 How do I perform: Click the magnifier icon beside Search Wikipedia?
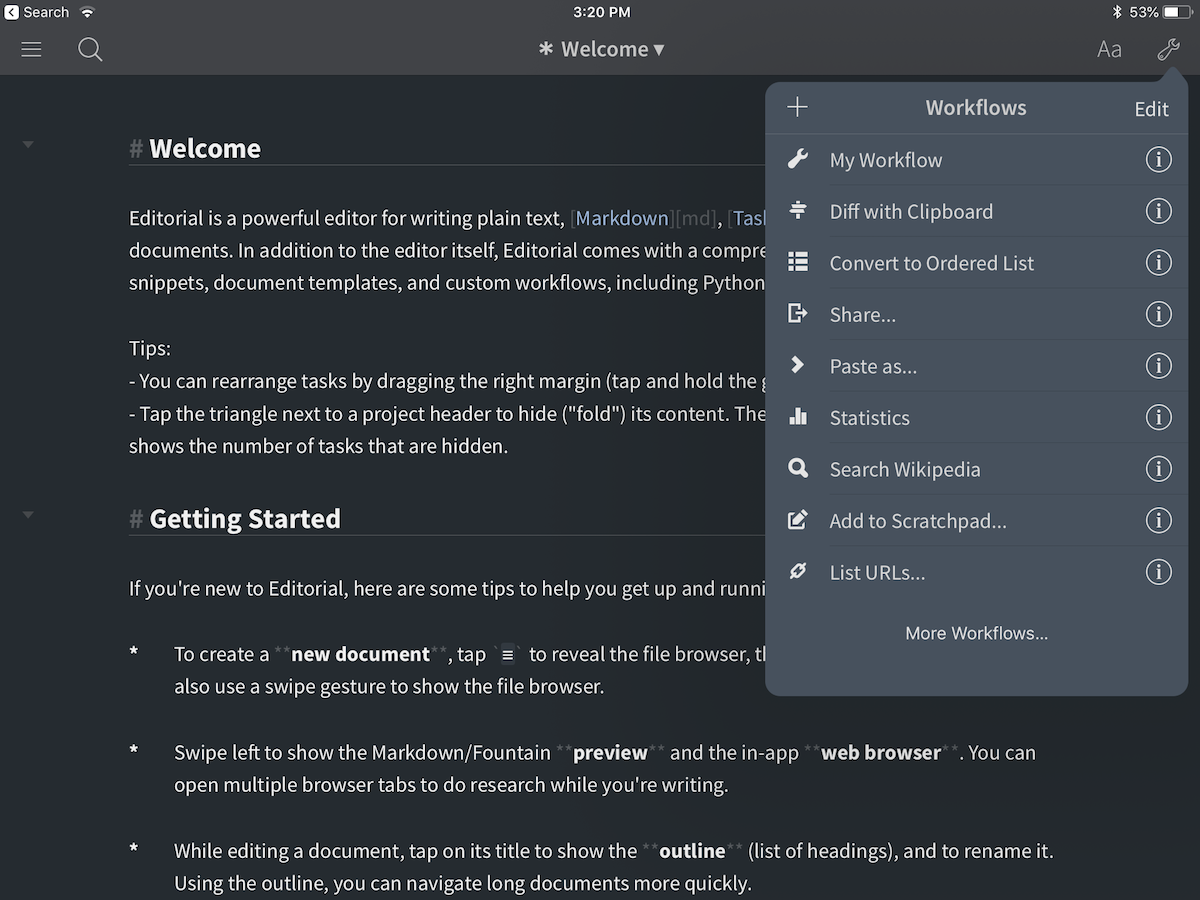(x=798, y=468)
